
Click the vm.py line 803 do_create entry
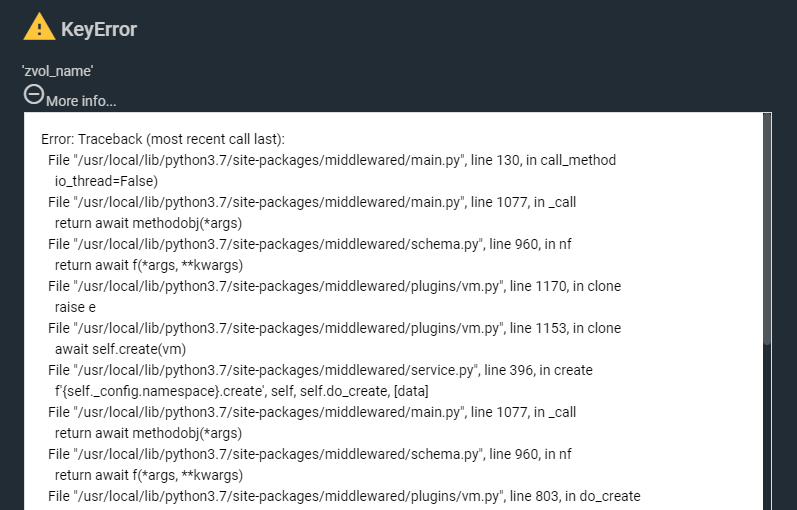344,496
